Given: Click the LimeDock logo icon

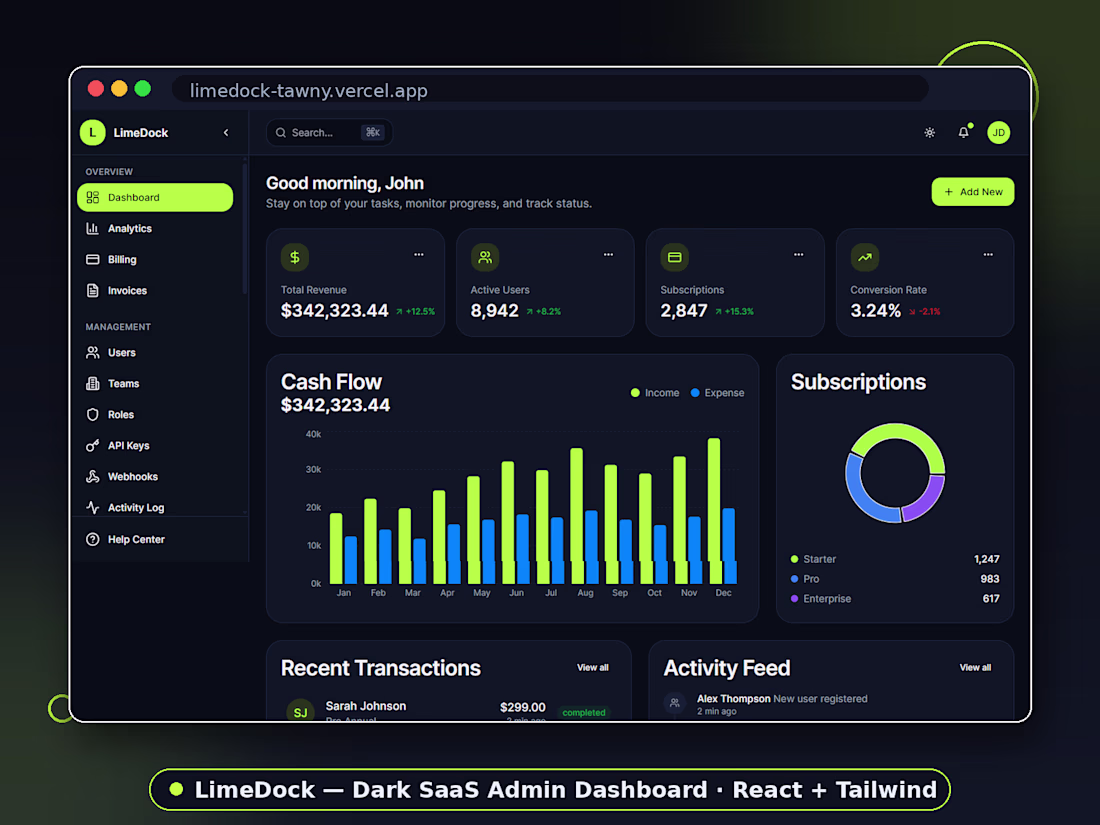Looking at the screenshot, I should click(x=93, y=133).
